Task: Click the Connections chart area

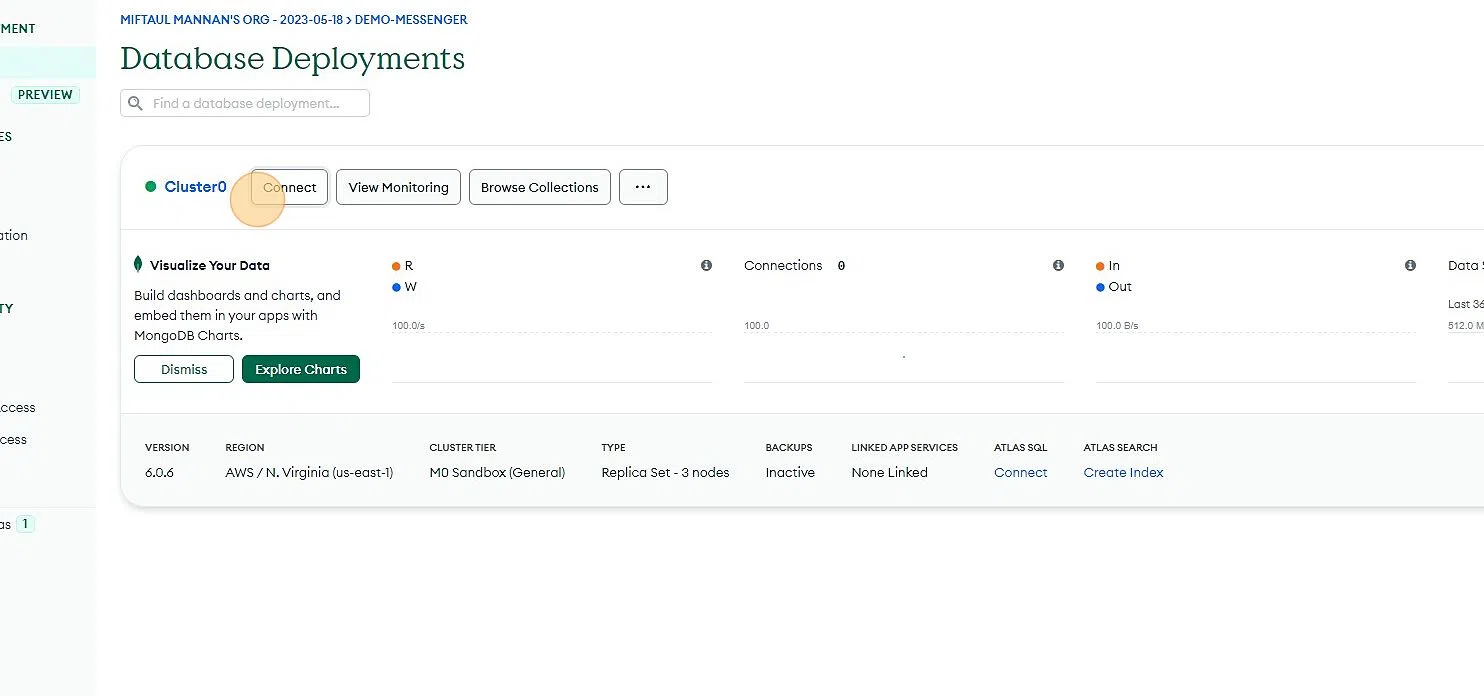Action: [904, 353]
